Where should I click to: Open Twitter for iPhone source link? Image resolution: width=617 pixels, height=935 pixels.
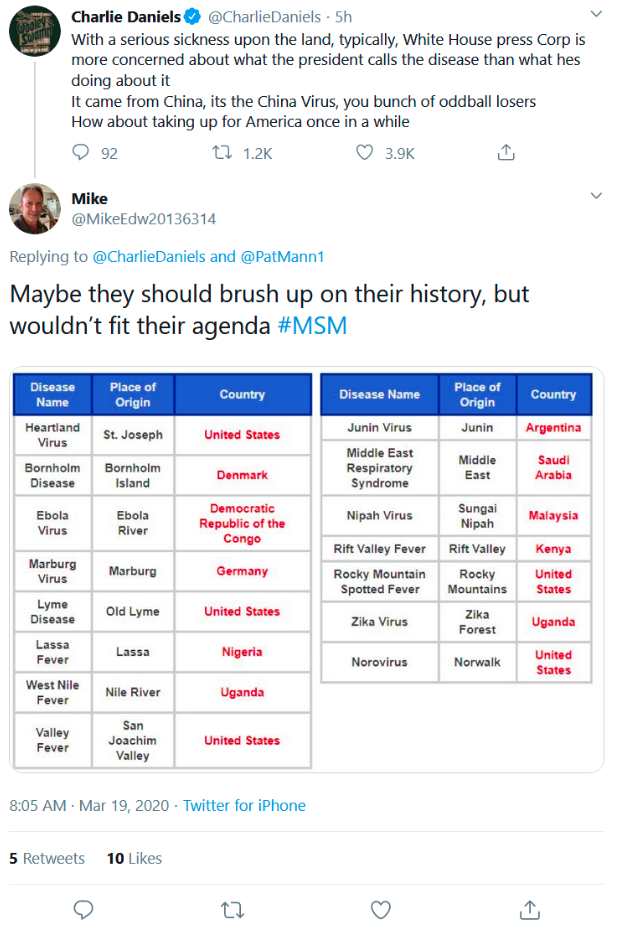coord(244,806)
